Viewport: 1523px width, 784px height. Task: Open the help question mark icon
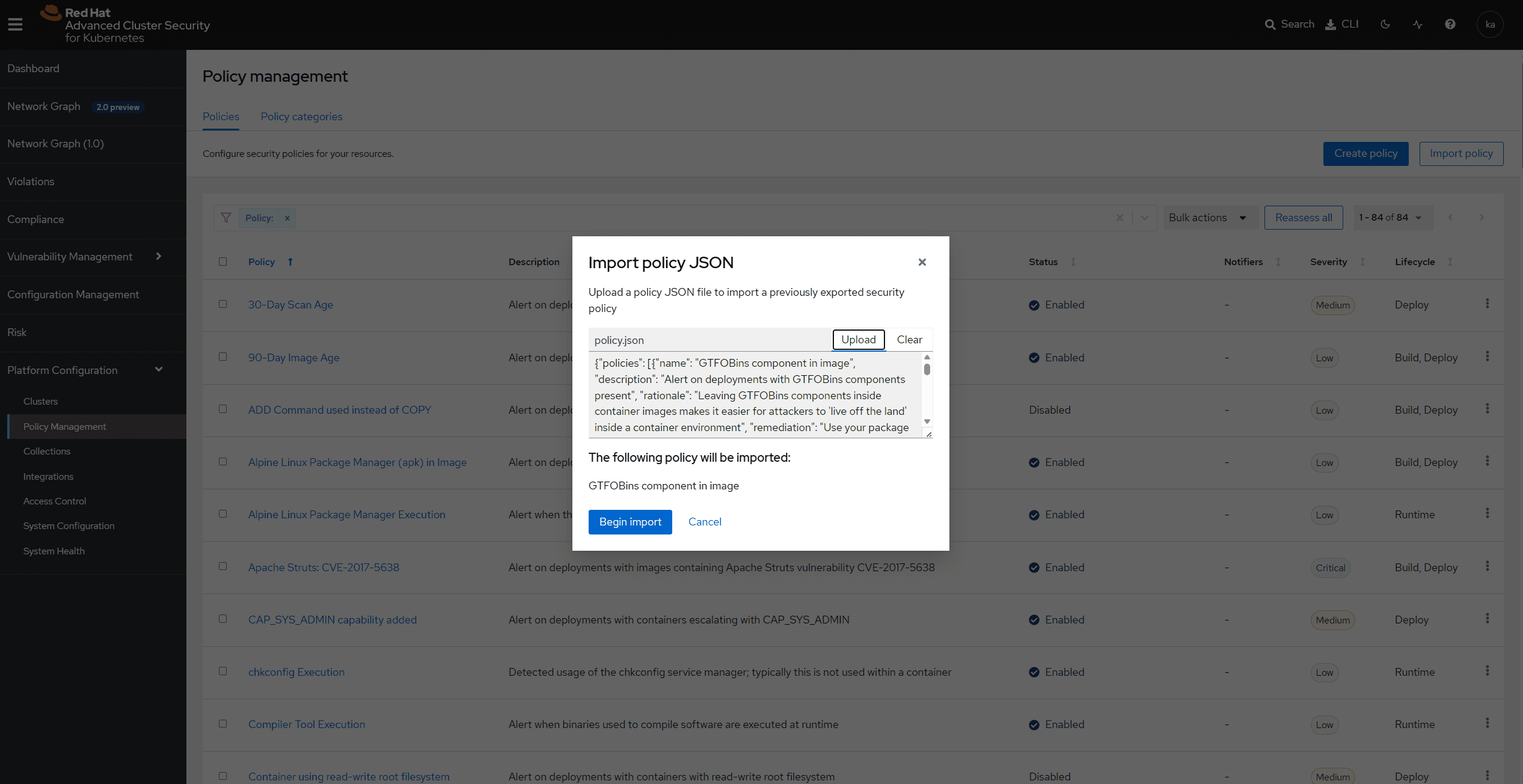pos(1450,25)
